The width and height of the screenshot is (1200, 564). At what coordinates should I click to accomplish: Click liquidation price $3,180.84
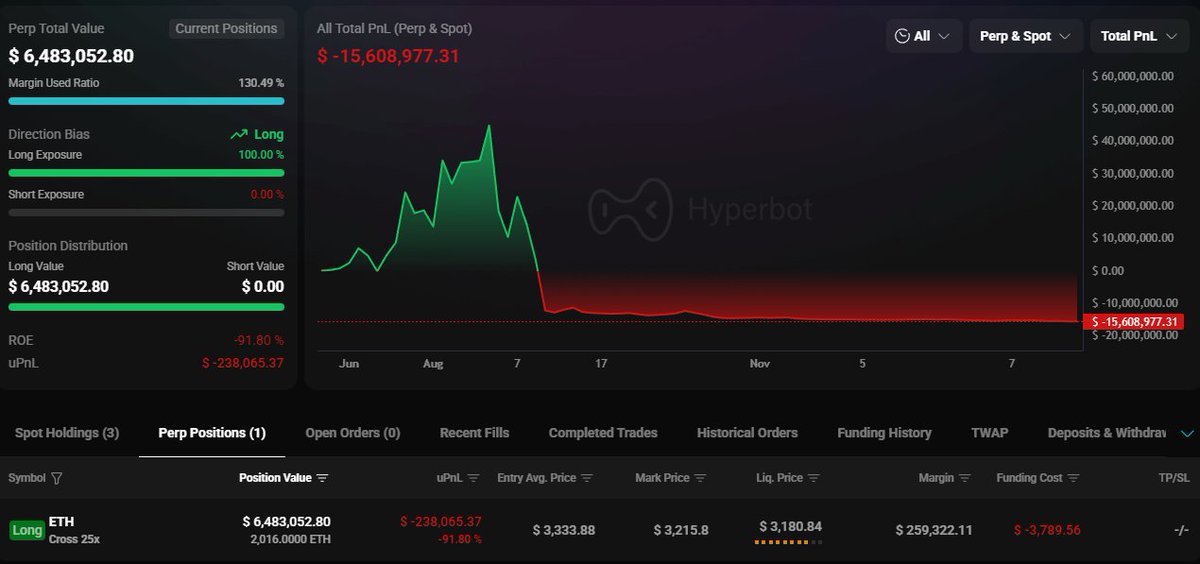pos(790,526)
